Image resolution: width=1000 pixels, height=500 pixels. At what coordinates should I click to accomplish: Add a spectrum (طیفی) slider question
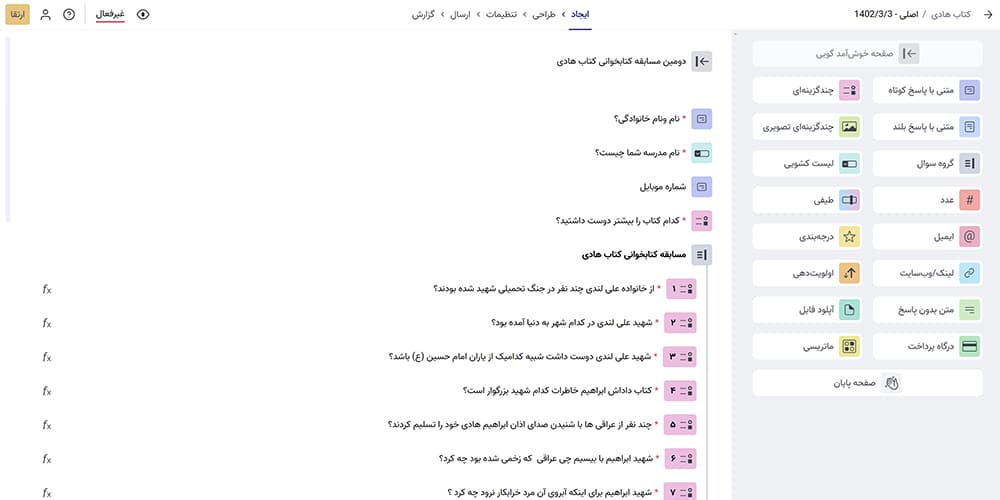pos(849,200)
